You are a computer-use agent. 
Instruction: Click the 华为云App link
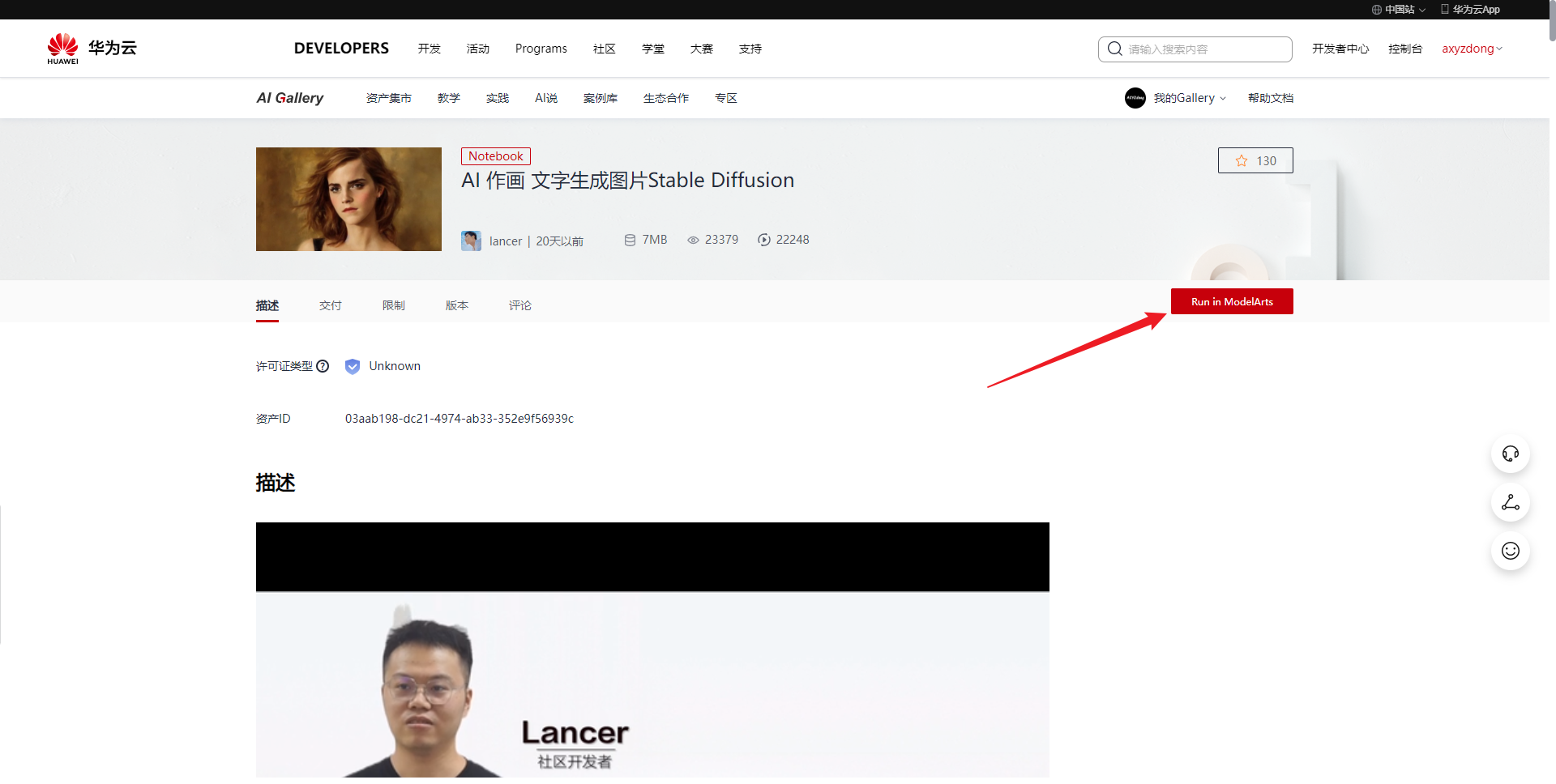point(1476,10)
